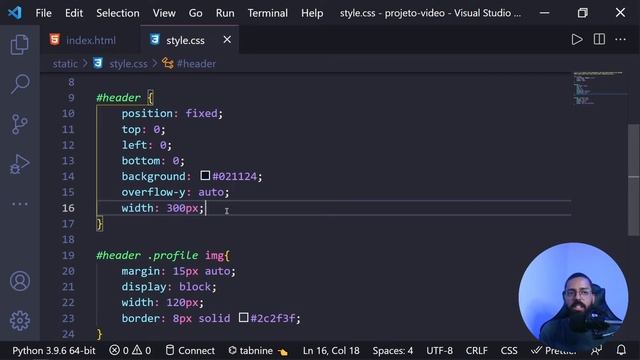Click the overflow-y property text
This screenshot has width=640, height=360.
153,192
